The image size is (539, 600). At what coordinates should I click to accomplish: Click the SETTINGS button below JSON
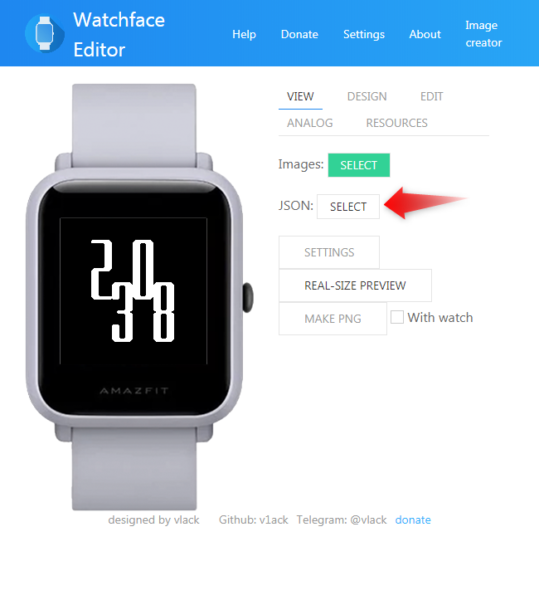(x=329, y=252)
